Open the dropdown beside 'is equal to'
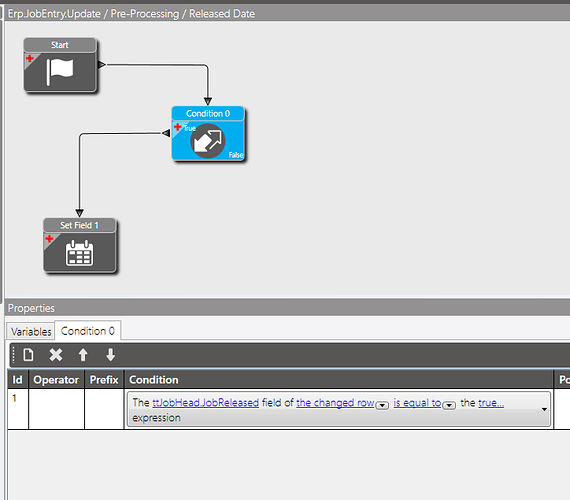 pyautogui.click(x=449, y=405)
